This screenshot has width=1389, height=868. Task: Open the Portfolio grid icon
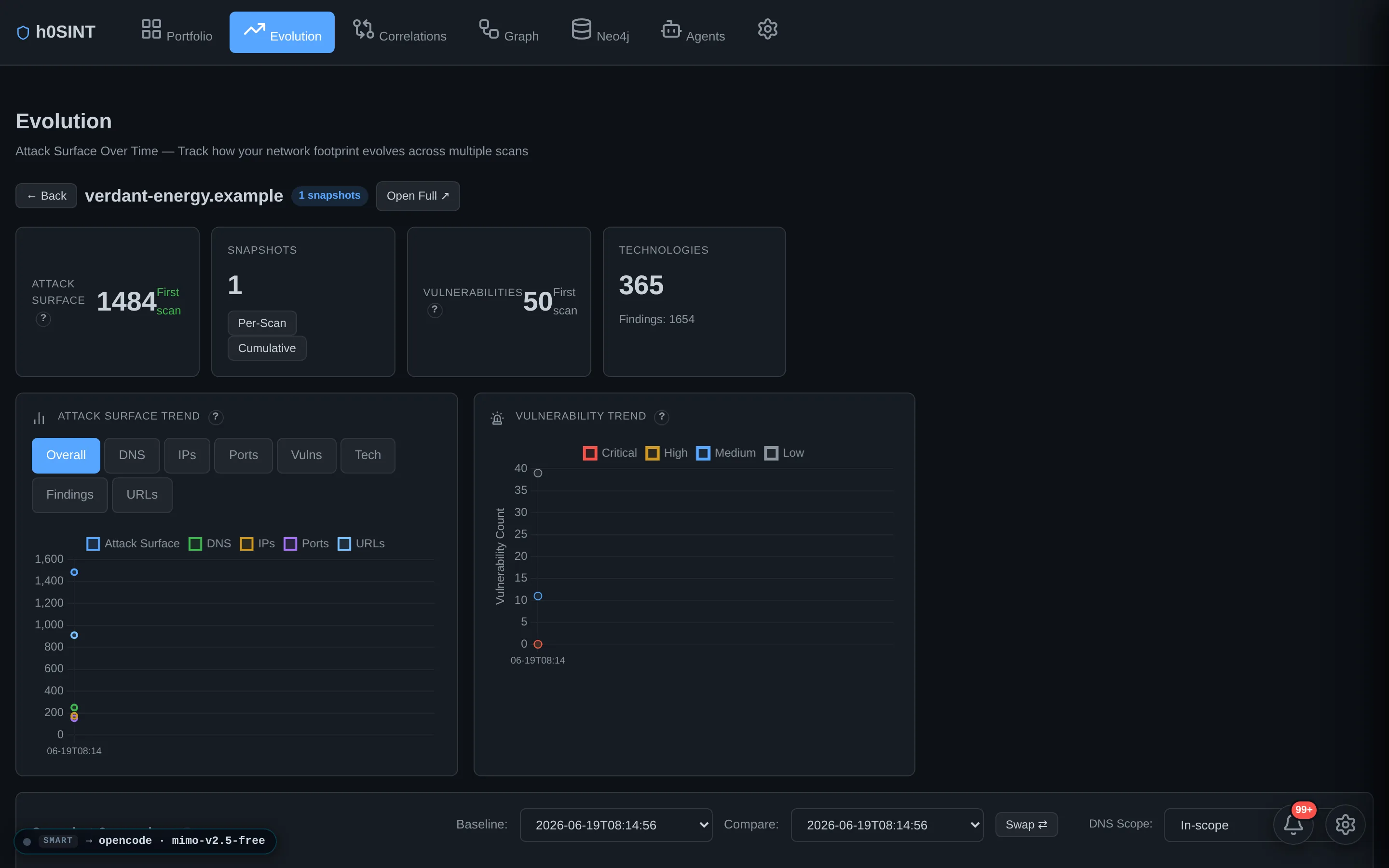(151, 29)
